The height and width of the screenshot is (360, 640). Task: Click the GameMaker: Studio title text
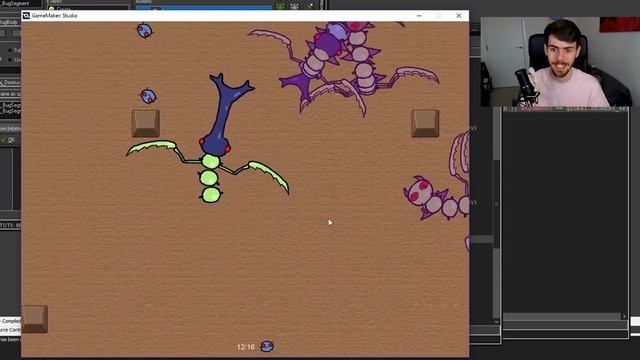click(54, 16)
